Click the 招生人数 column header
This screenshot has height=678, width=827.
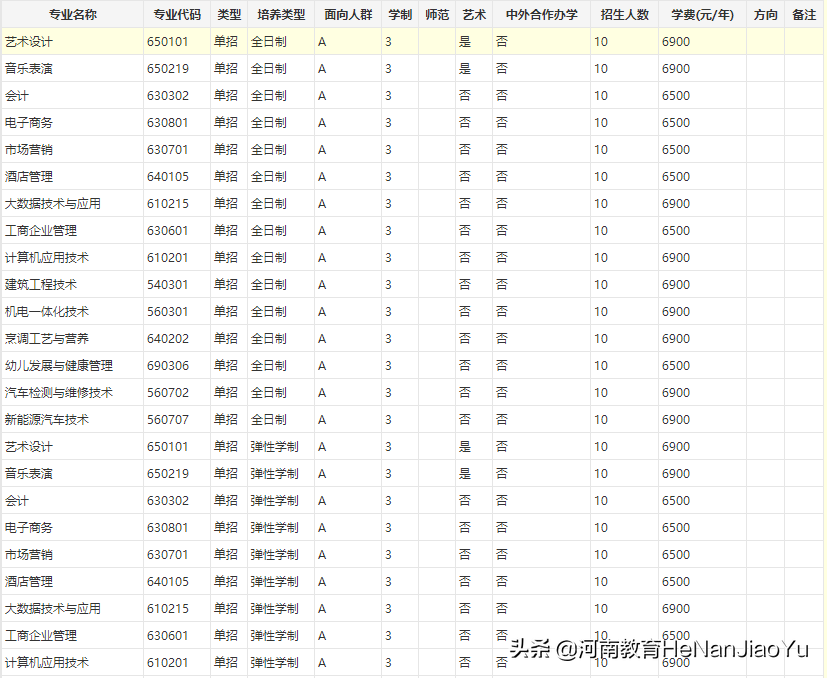(624, 15)
